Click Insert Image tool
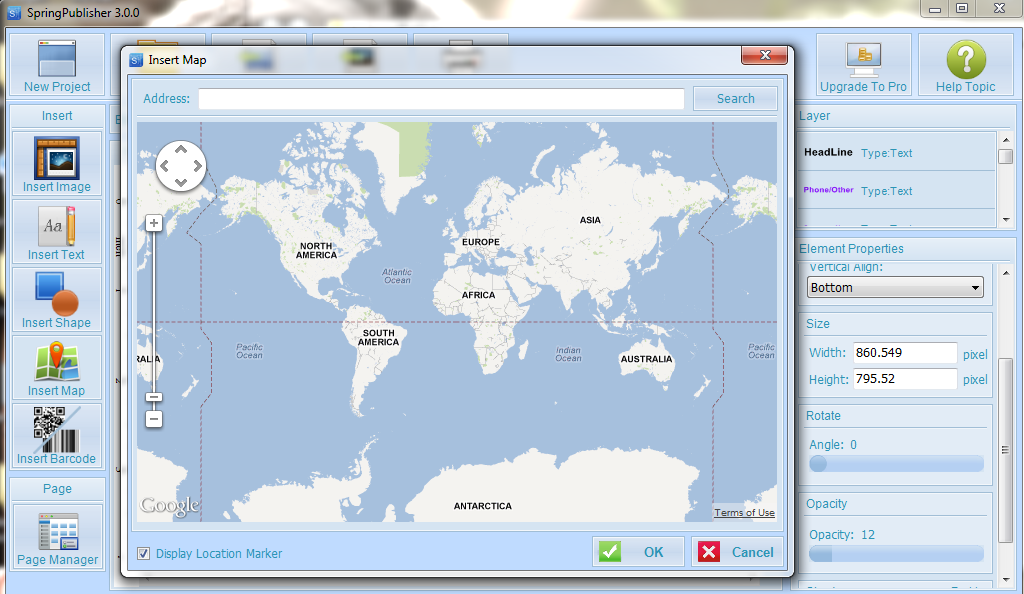1024x594 pixels. pyautogui.click(x=57, y=164)
